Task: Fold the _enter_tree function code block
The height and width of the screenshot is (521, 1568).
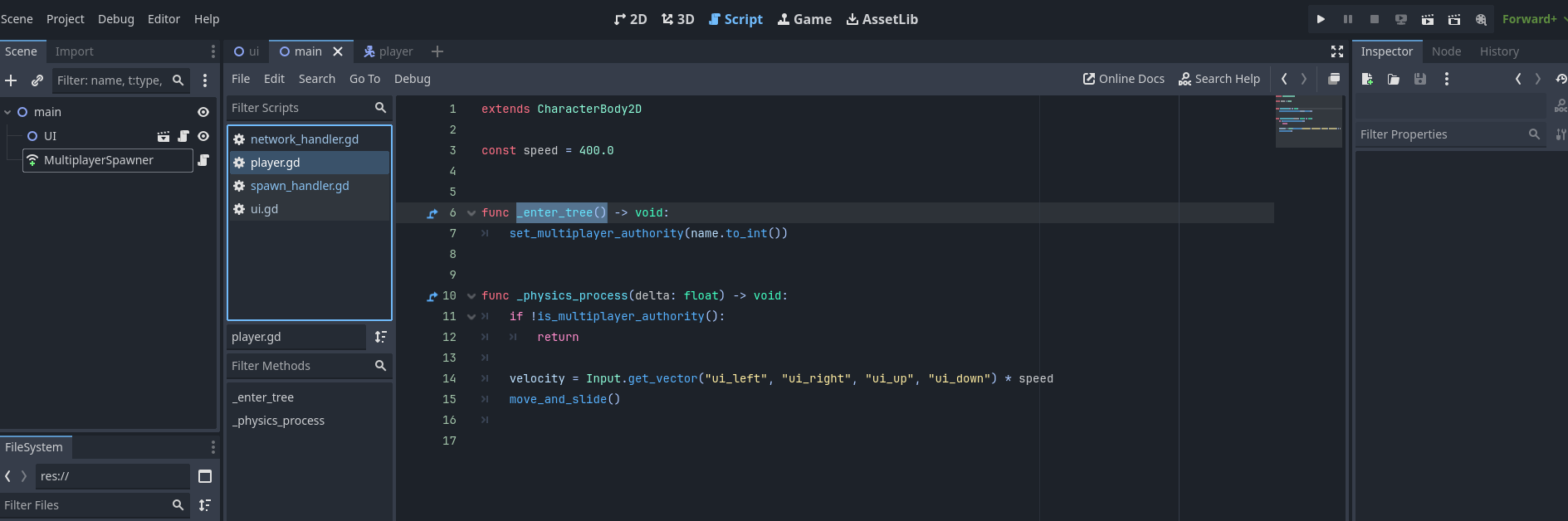Action: (x=471, y=213)
